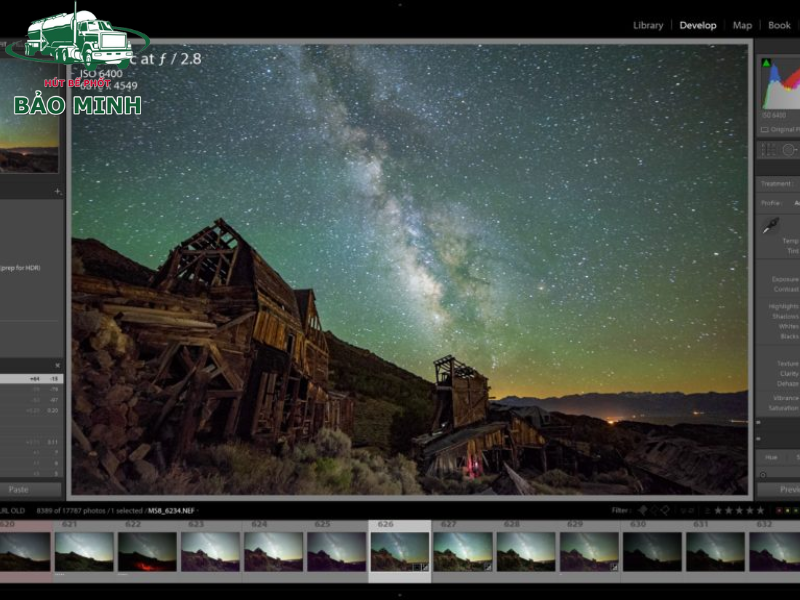Open the Map module

point(741,25)
